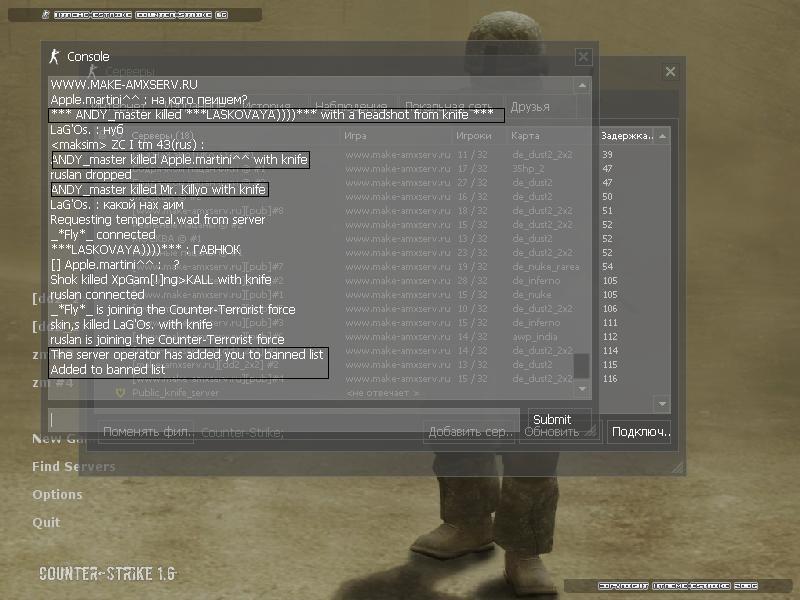
Task: Sort servers by the Игра column
Action: point(396,136)
